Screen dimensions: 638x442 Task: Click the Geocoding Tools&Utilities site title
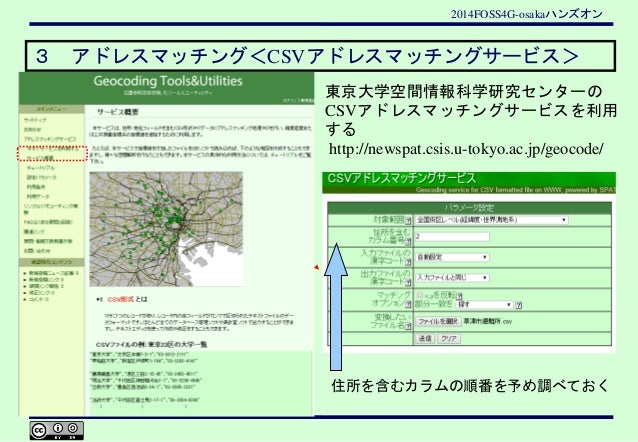tap(168, 81)
